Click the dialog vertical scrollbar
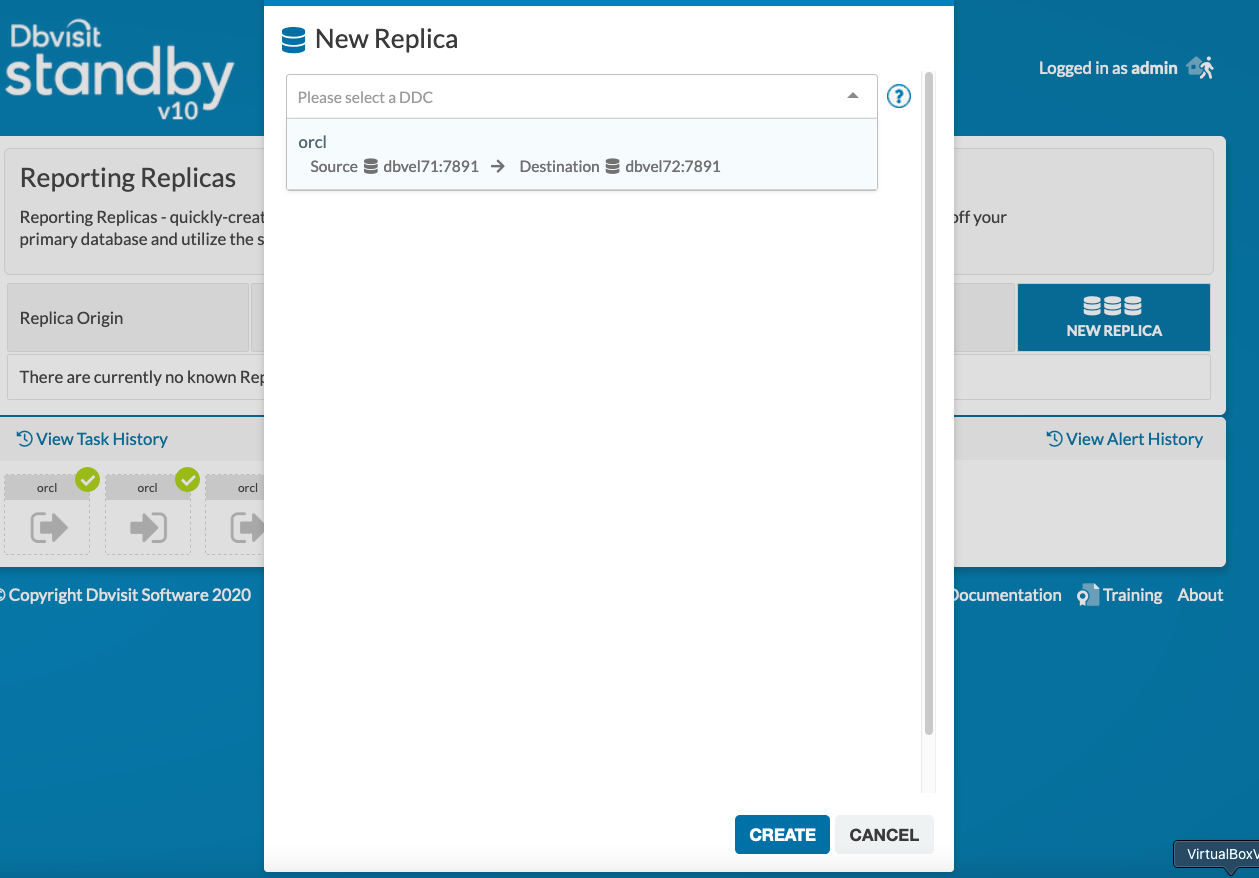This screenshot has height=878, width=1259. pos(929,403)
